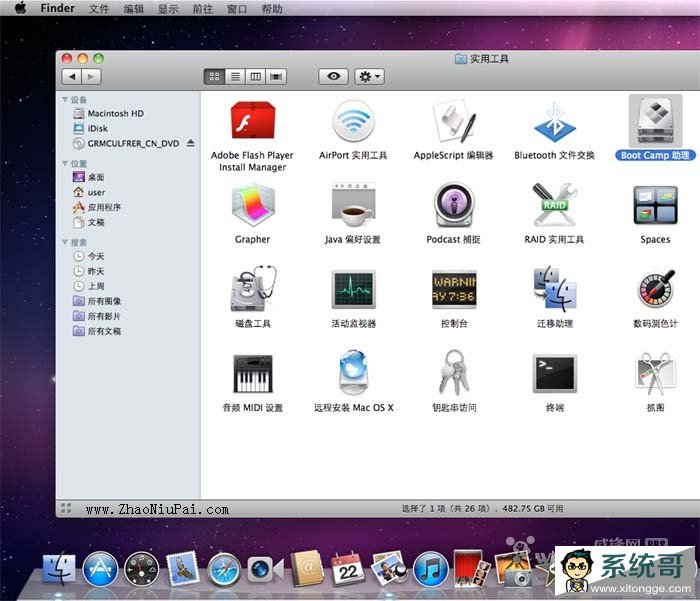The width and height of the screenshot is (700, 601).
Task: Open 终端 (Terminal)
Action: pos(554,374)
